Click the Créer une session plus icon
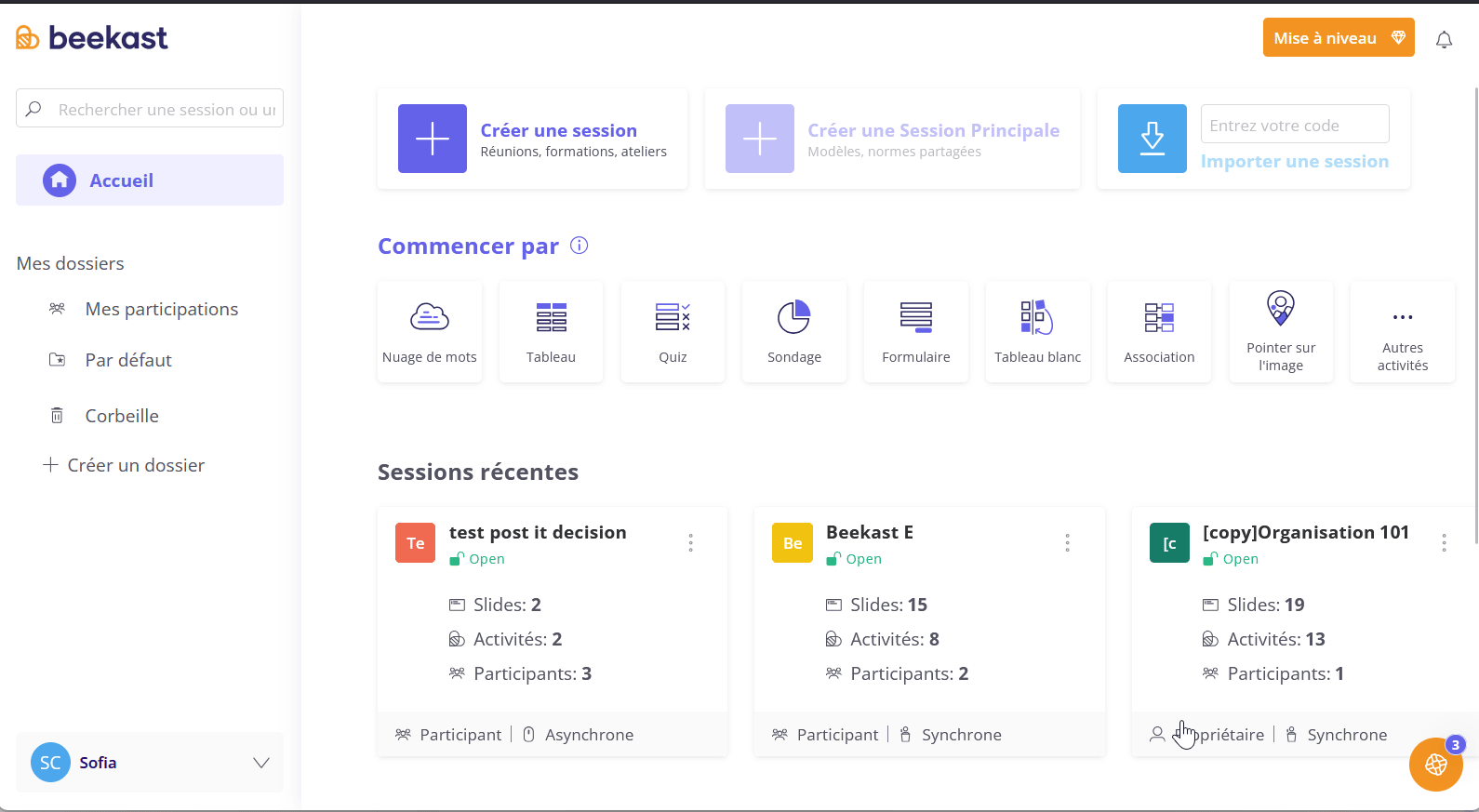 [433, 139]
